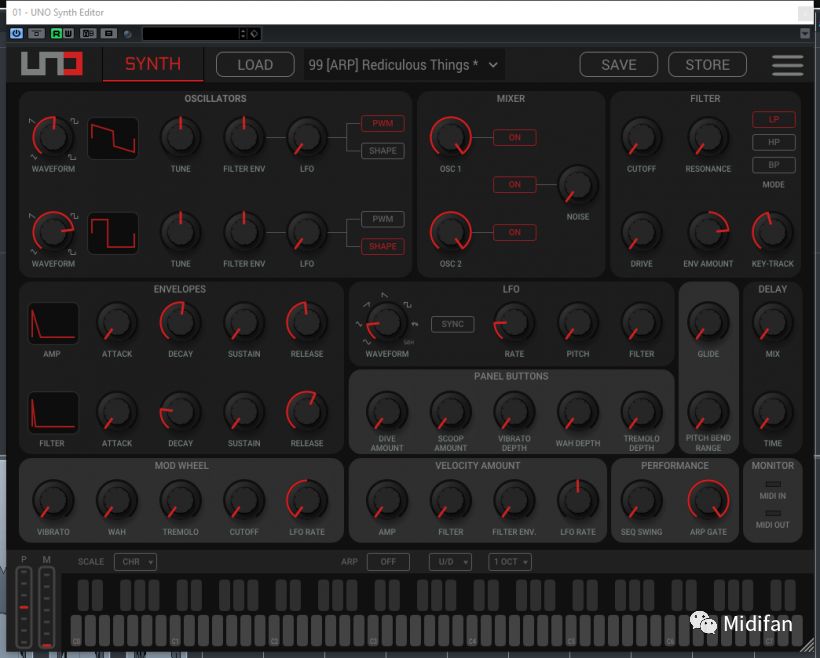Enable PWM for oscillator 2

click(x=383, y=219)
